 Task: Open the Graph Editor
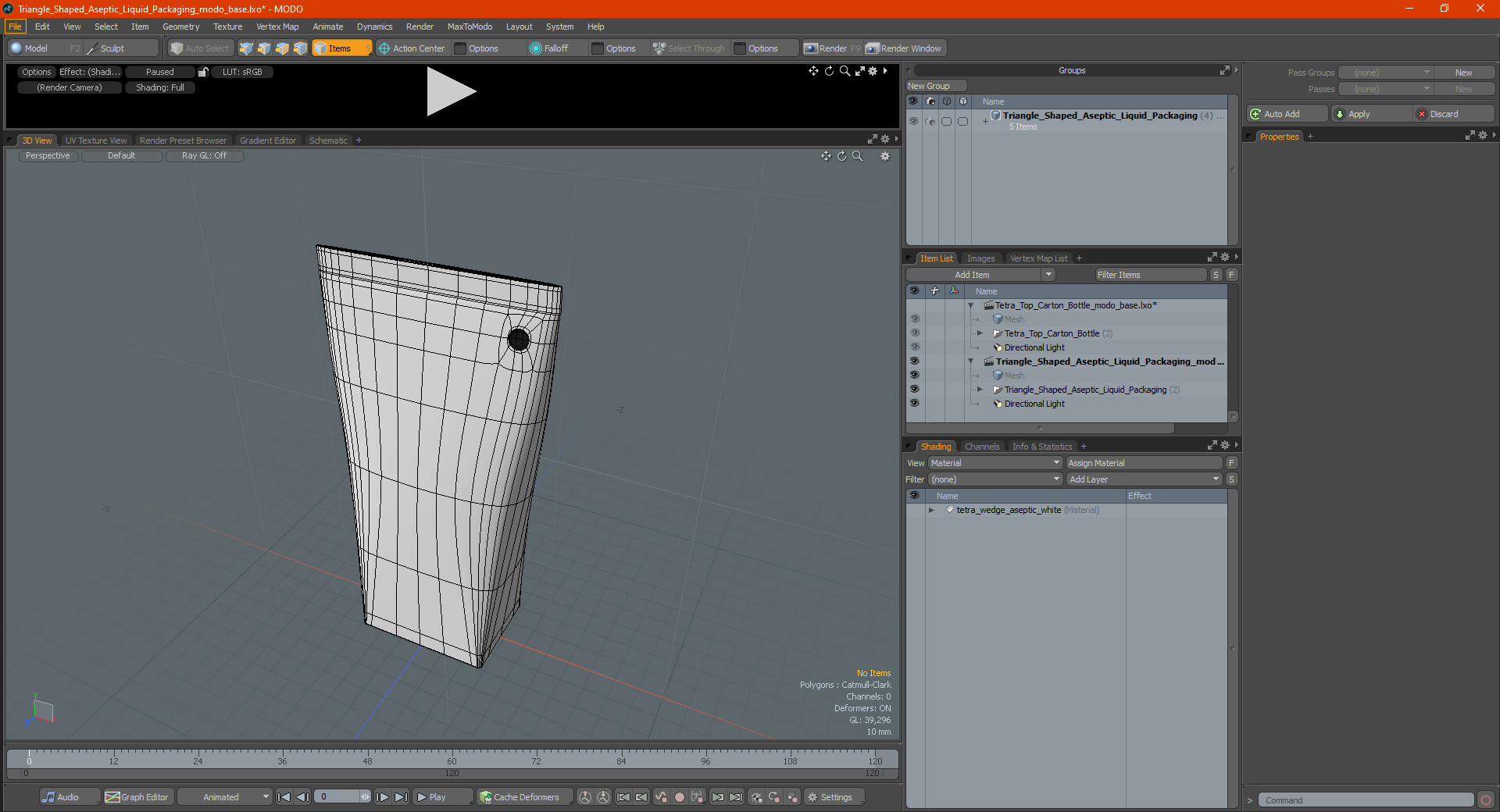pos(137,797)
